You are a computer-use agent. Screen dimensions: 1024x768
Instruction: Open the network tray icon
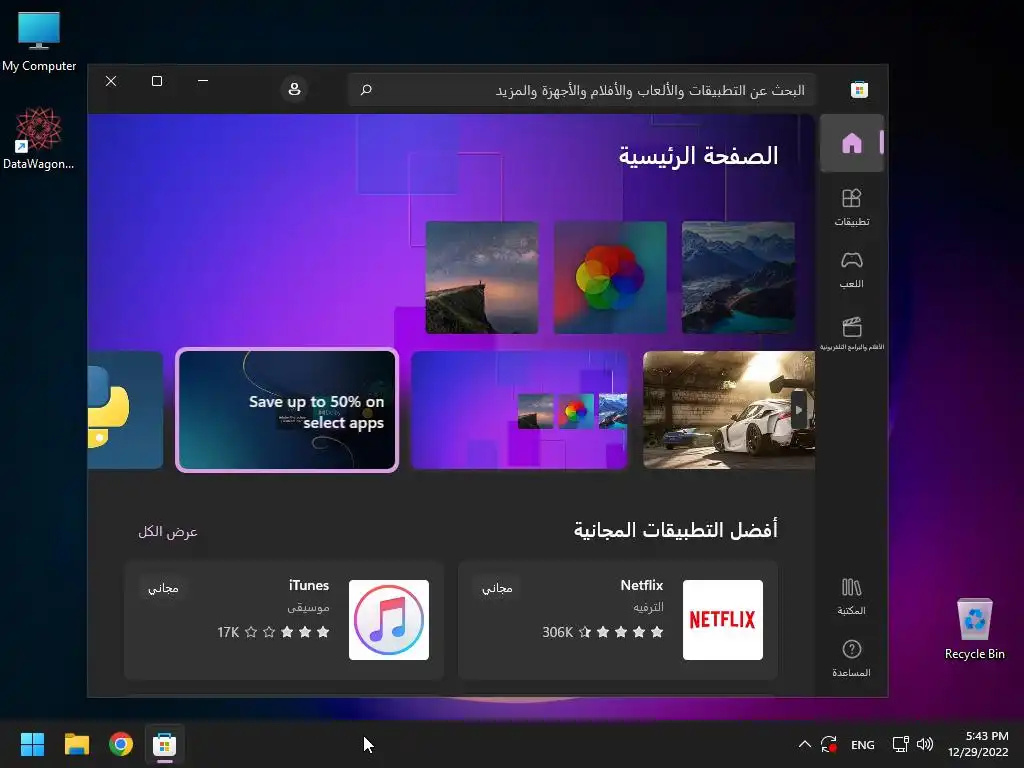point(901,744)
